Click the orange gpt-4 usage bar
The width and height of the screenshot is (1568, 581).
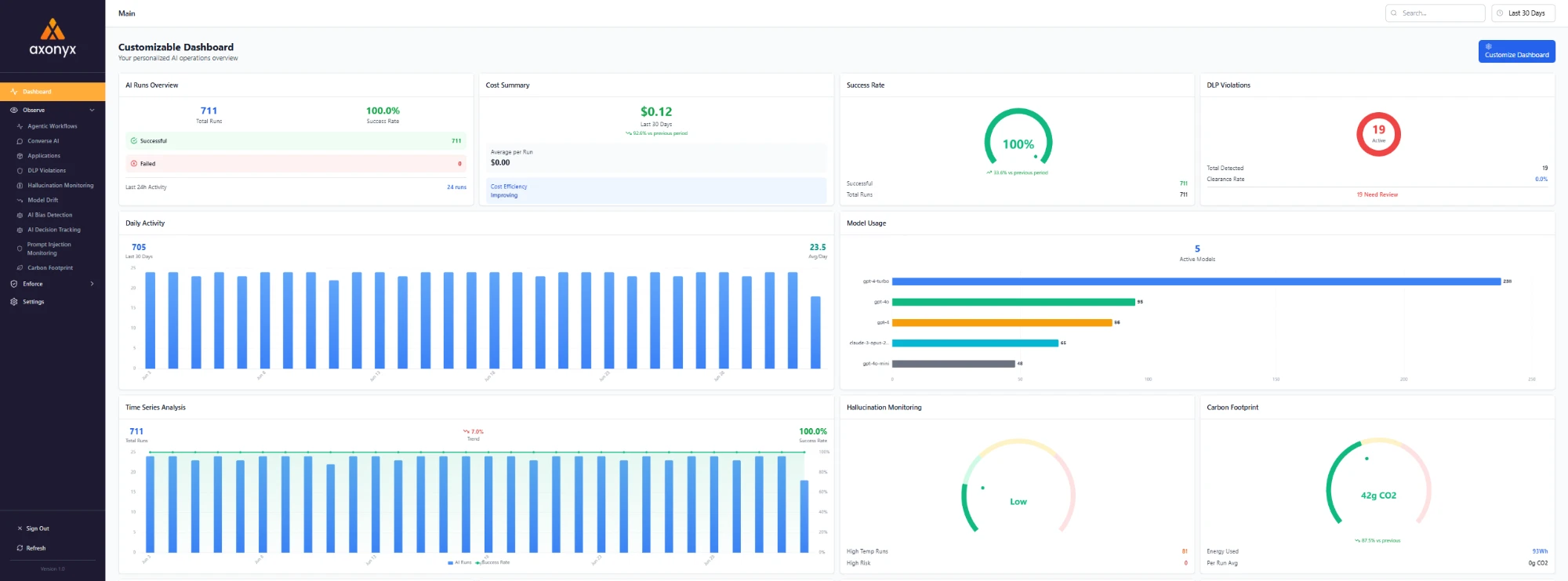click(x=1002, y=322)
